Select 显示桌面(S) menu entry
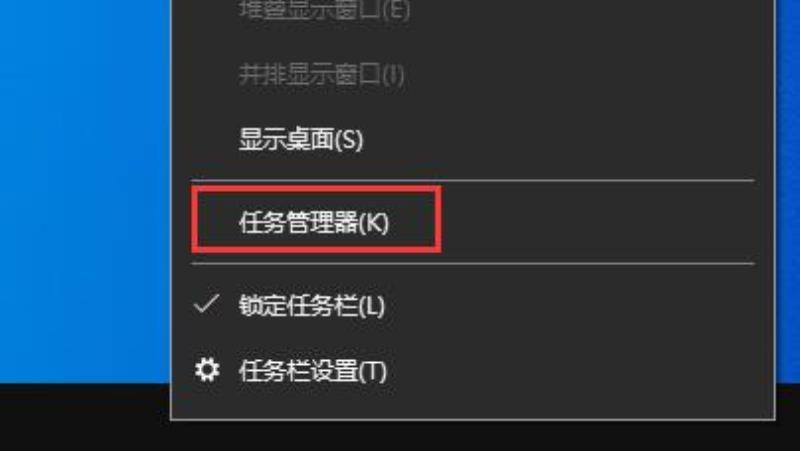This screenshot has width=800, height=451. click(301, 139)
